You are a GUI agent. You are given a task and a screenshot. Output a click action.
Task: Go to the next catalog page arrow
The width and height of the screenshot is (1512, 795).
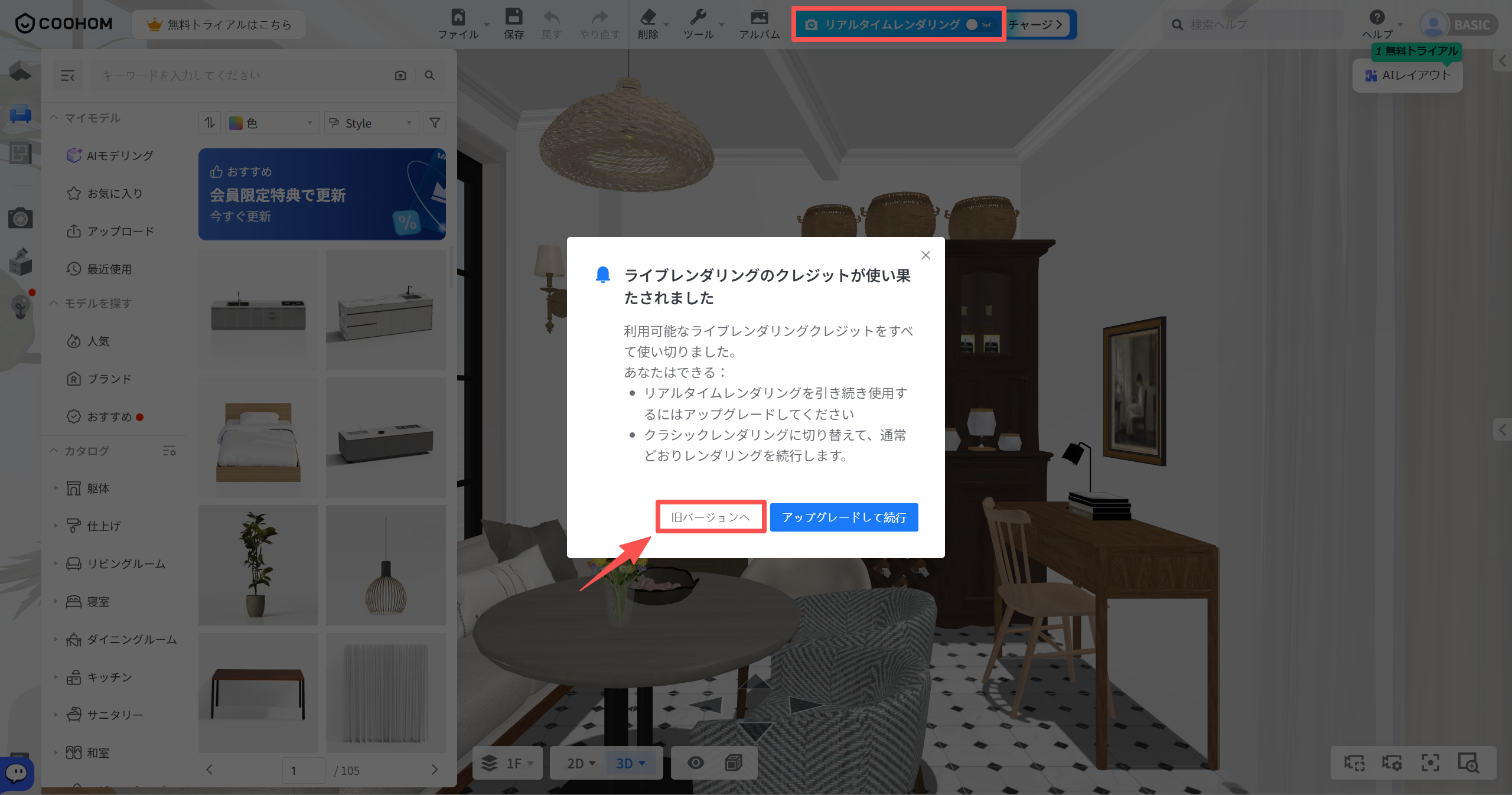click(435, 770)
